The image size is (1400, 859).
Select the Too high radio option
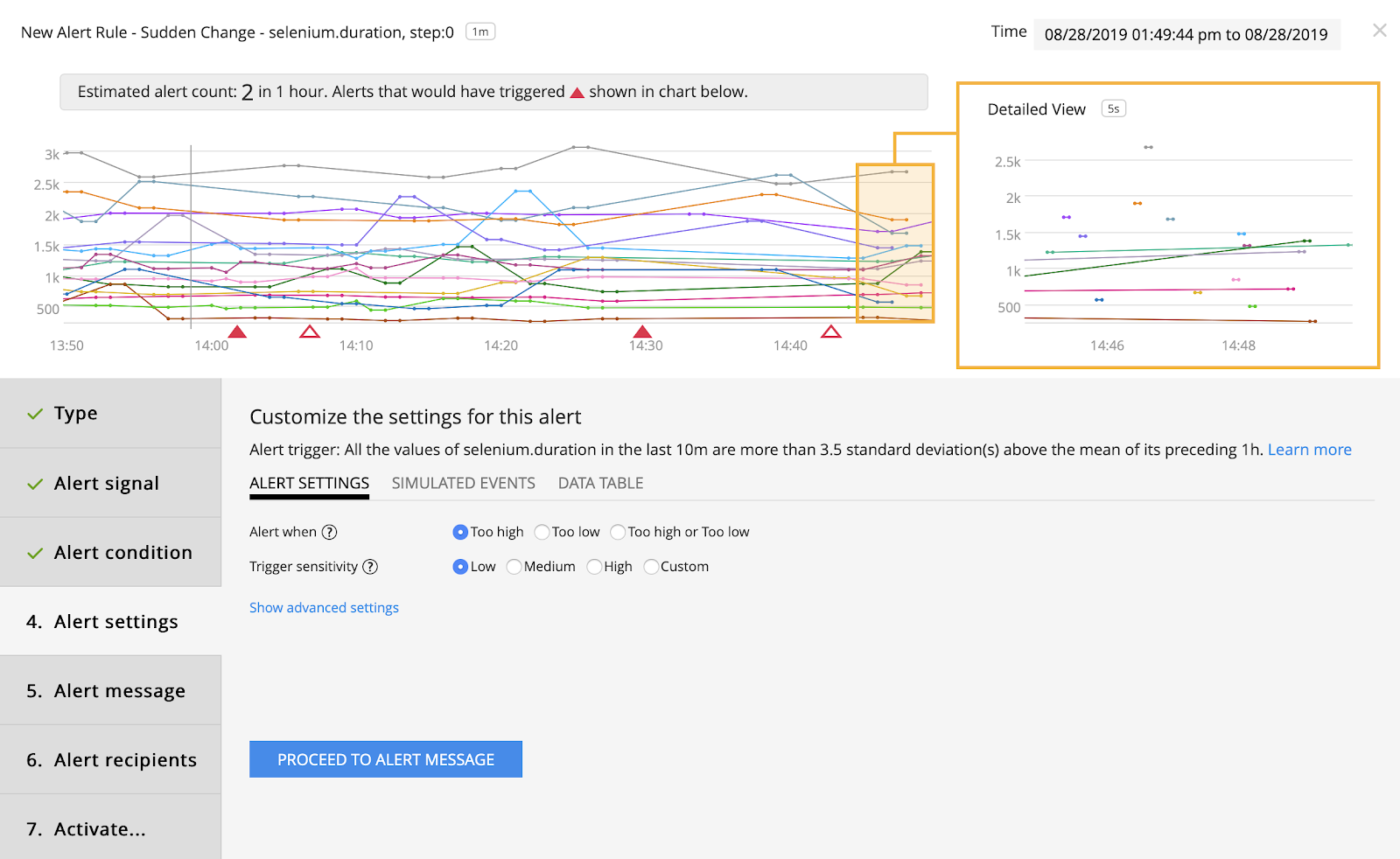click(460, 532)
